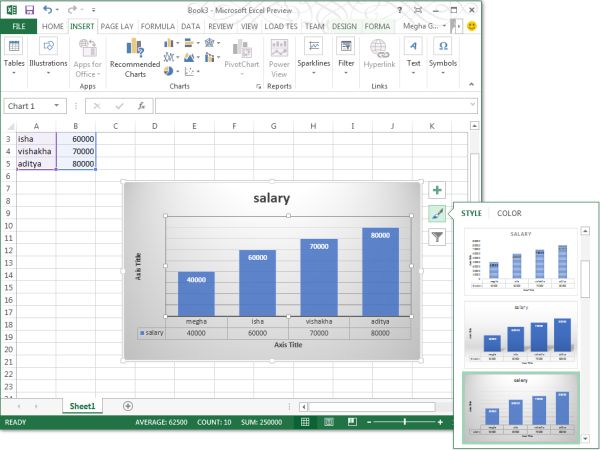Viewport: 600px width, 450px height.
Task: Select row 12 header
Action: tap(8, 251)
